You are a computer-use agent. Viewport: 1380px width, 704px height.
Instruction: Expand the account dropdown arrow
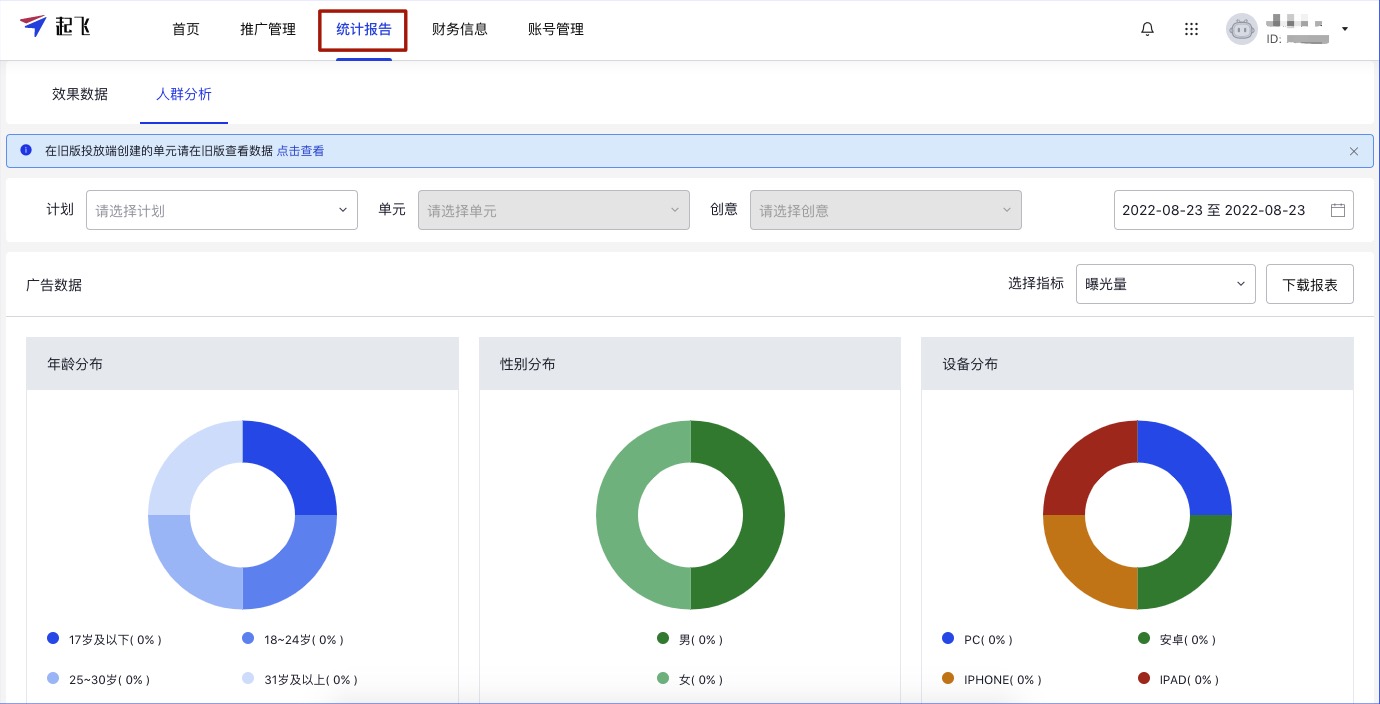(x=1345, y=29)
